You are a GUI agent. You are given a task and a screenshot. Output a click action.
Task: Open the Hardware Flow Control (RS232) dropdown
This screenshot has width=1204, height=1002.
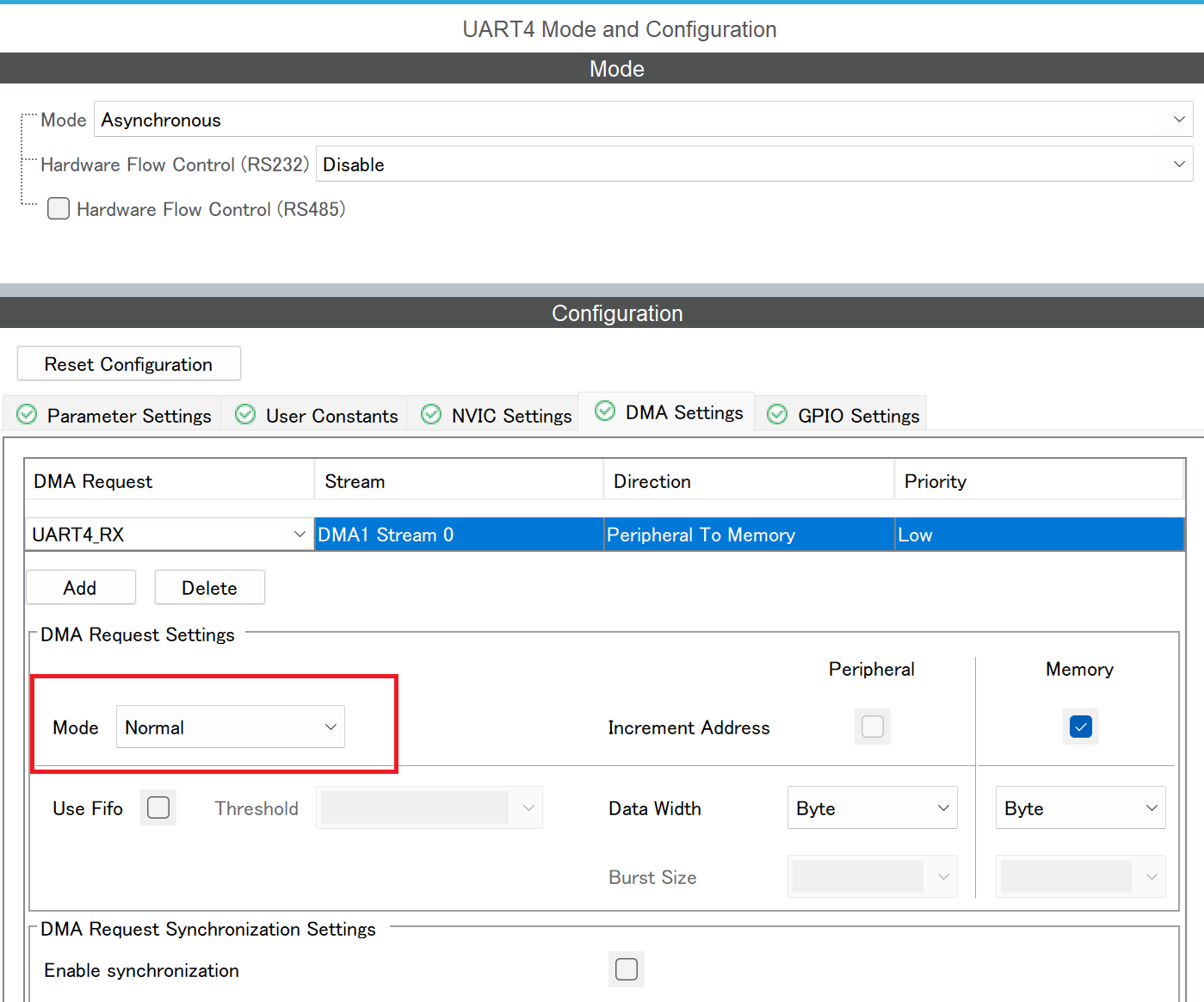1180,164
